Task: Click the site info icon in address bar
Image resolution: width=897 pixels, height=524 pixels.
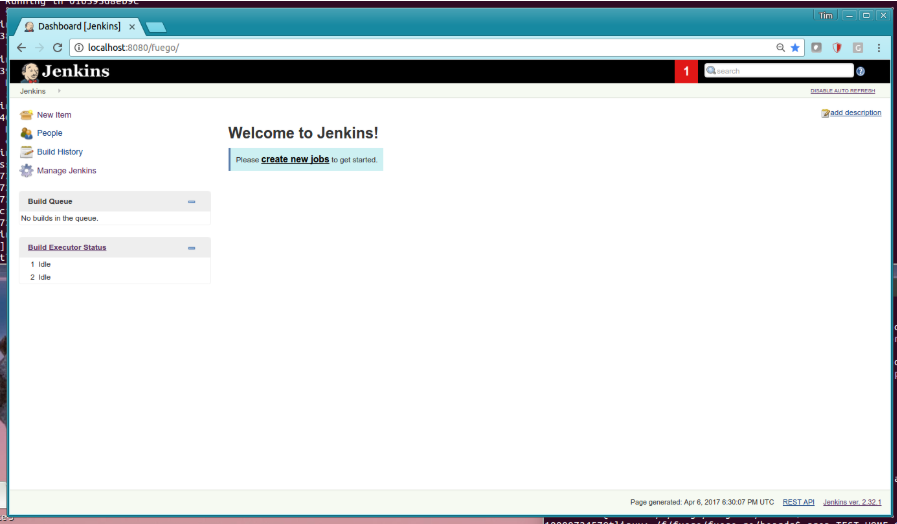Action: tap(79, 47)
